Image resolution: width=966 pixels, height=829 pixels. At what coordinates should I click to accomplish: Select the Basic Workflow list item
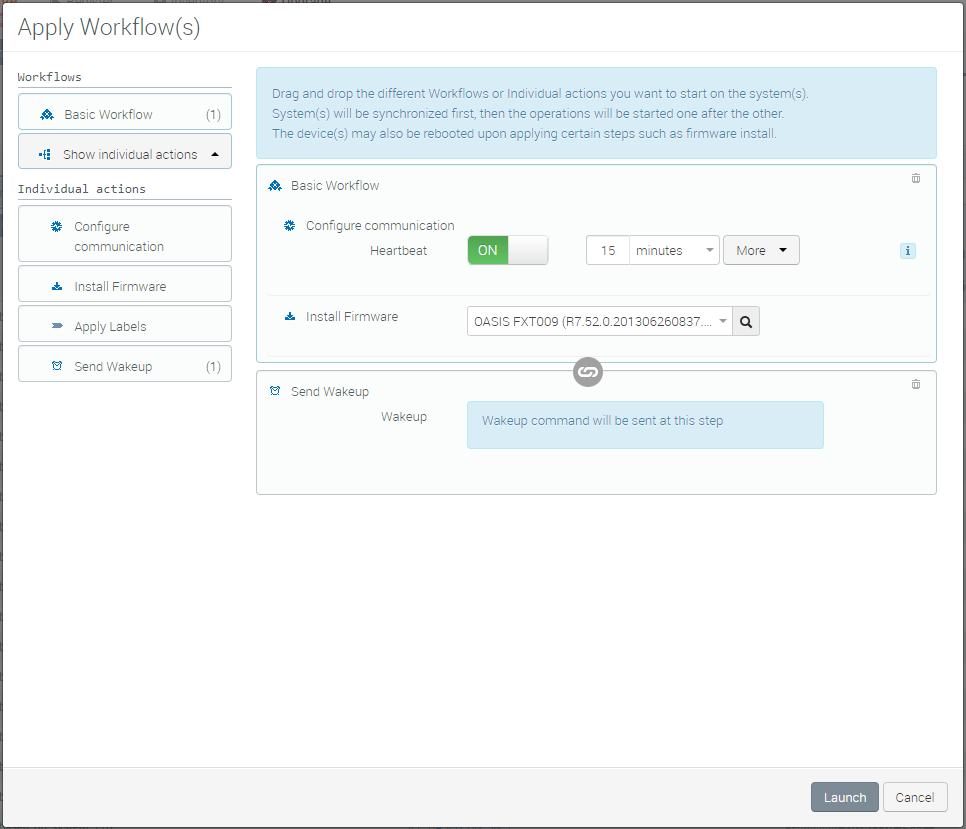click(x=125, y=115)
